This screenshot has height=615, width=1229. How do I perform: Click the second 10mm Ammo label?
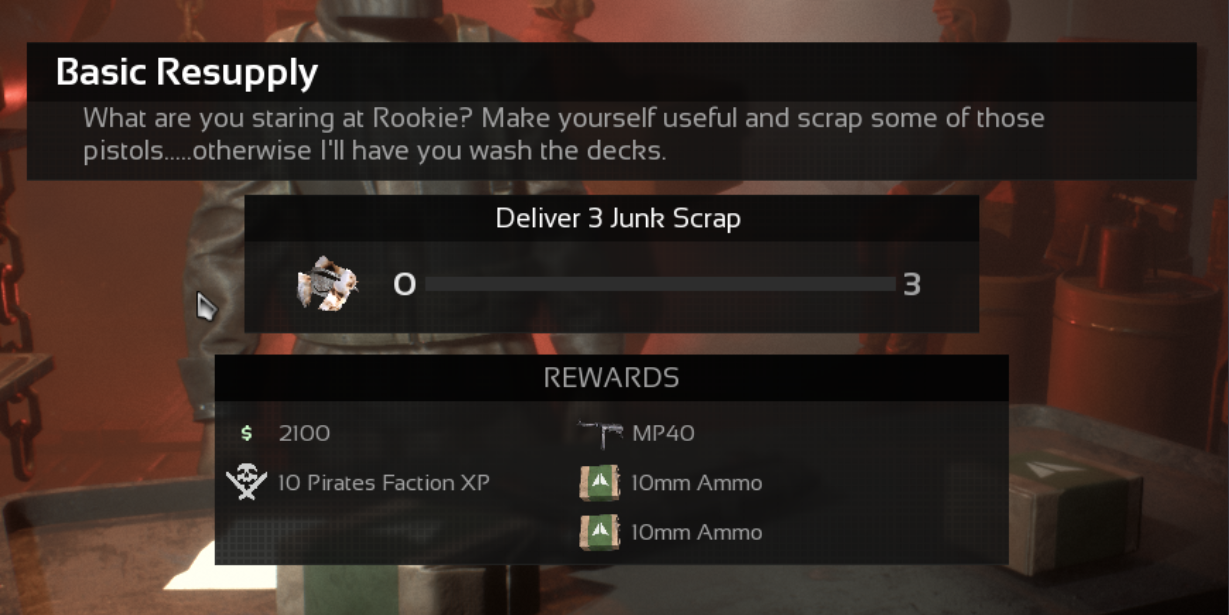click(696, 532)
